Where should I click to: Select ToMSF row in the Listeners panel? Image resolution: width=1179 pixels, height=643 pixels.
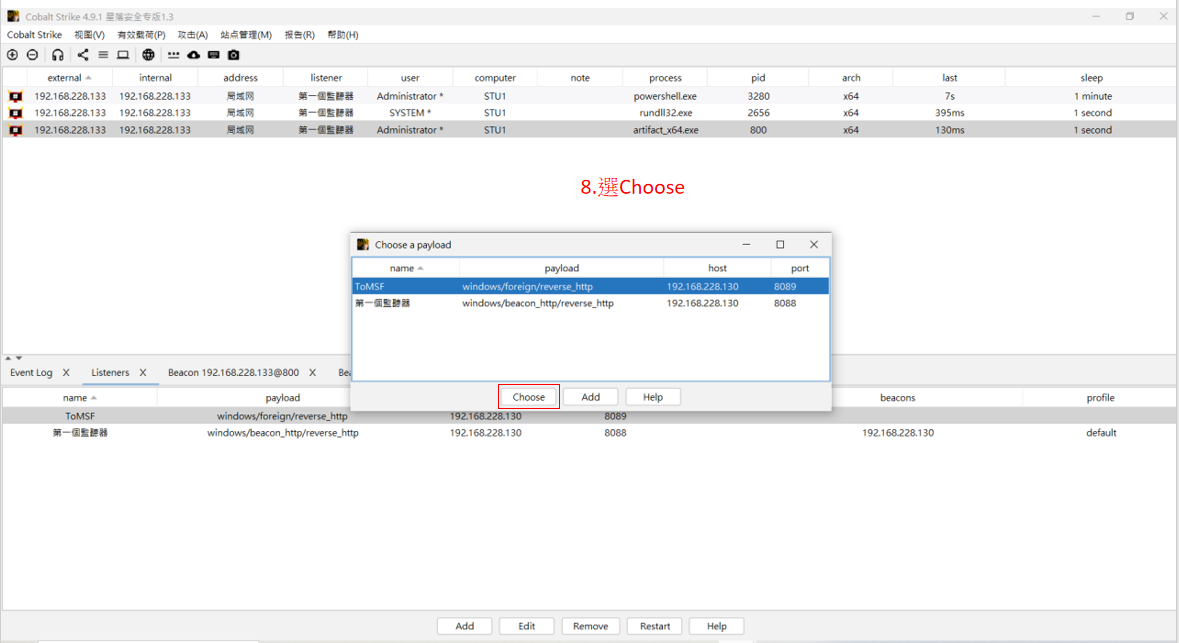coord(590,416)
